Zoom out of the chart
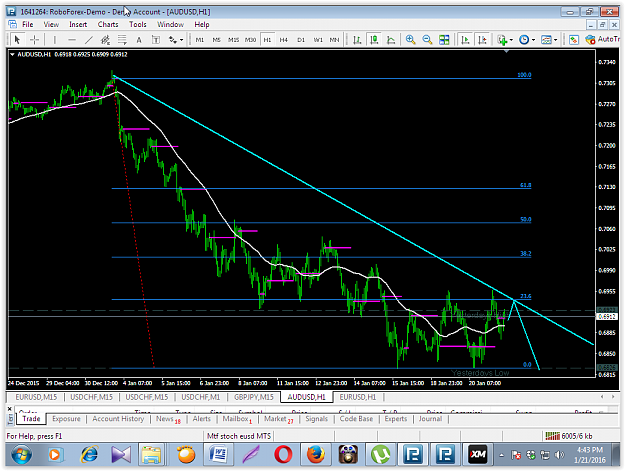 coord(427,39)
